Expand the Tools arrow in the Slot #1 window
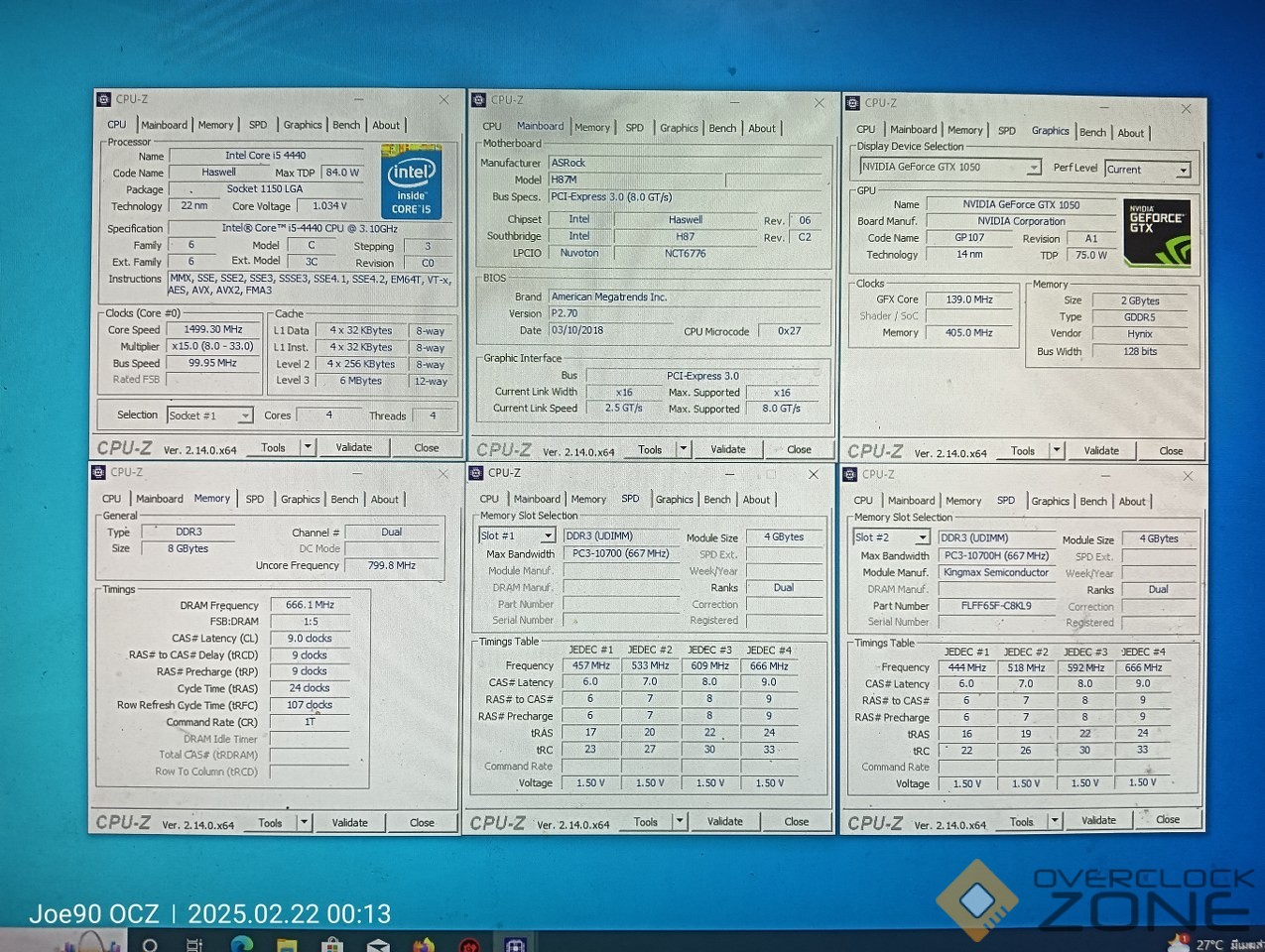Viewport: 1265px width, 952px height. click(680, 821)
